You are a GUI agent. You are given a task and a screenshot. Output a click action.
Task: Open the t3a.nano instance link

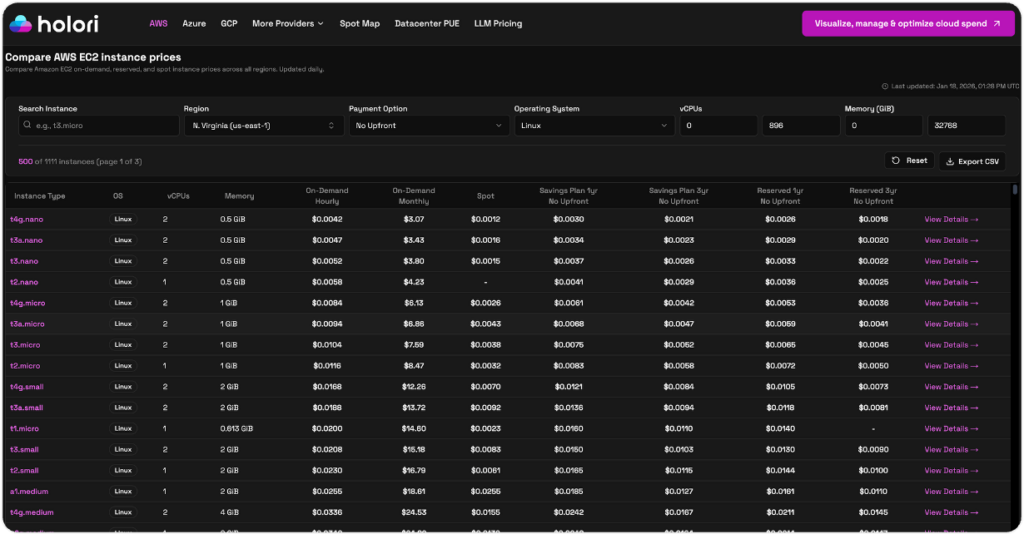pyautogui.click(x=26, y=240)
